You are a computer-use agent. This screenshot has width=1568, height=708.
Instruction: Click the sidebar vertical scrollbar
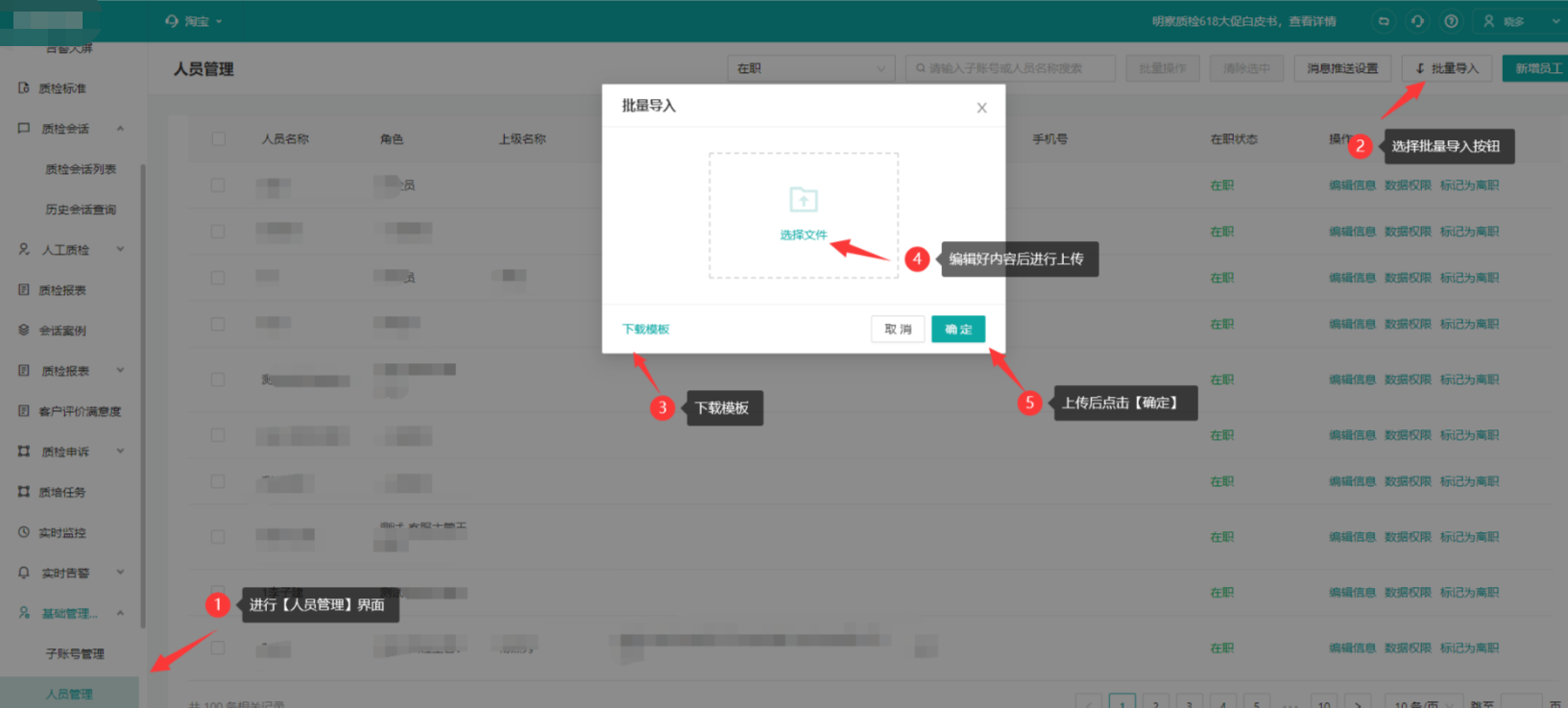[x=143, y=396]
